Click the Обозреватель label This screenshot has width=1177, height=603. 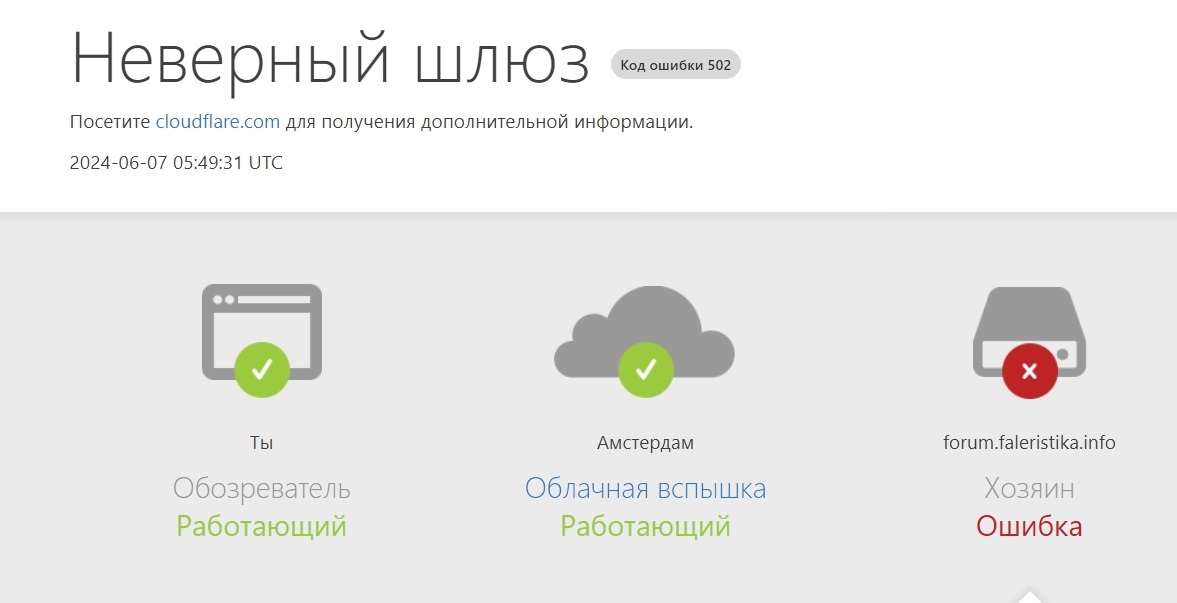[261, 488]
